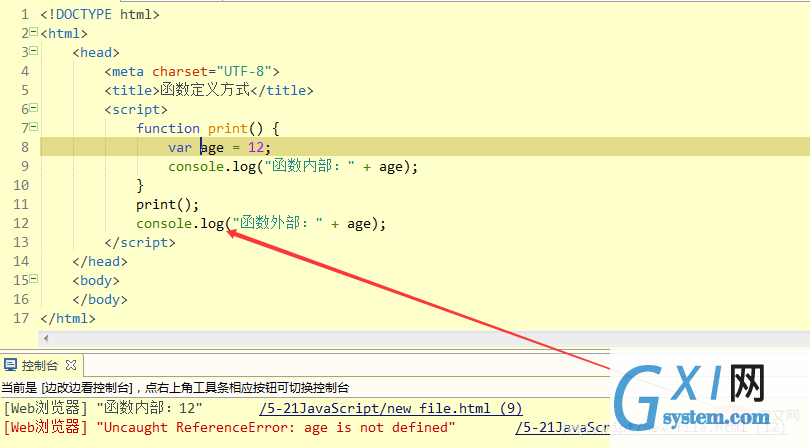Click the 'function print()' declaration
This screenshot has width=810, height=448.
pos(208,128)
